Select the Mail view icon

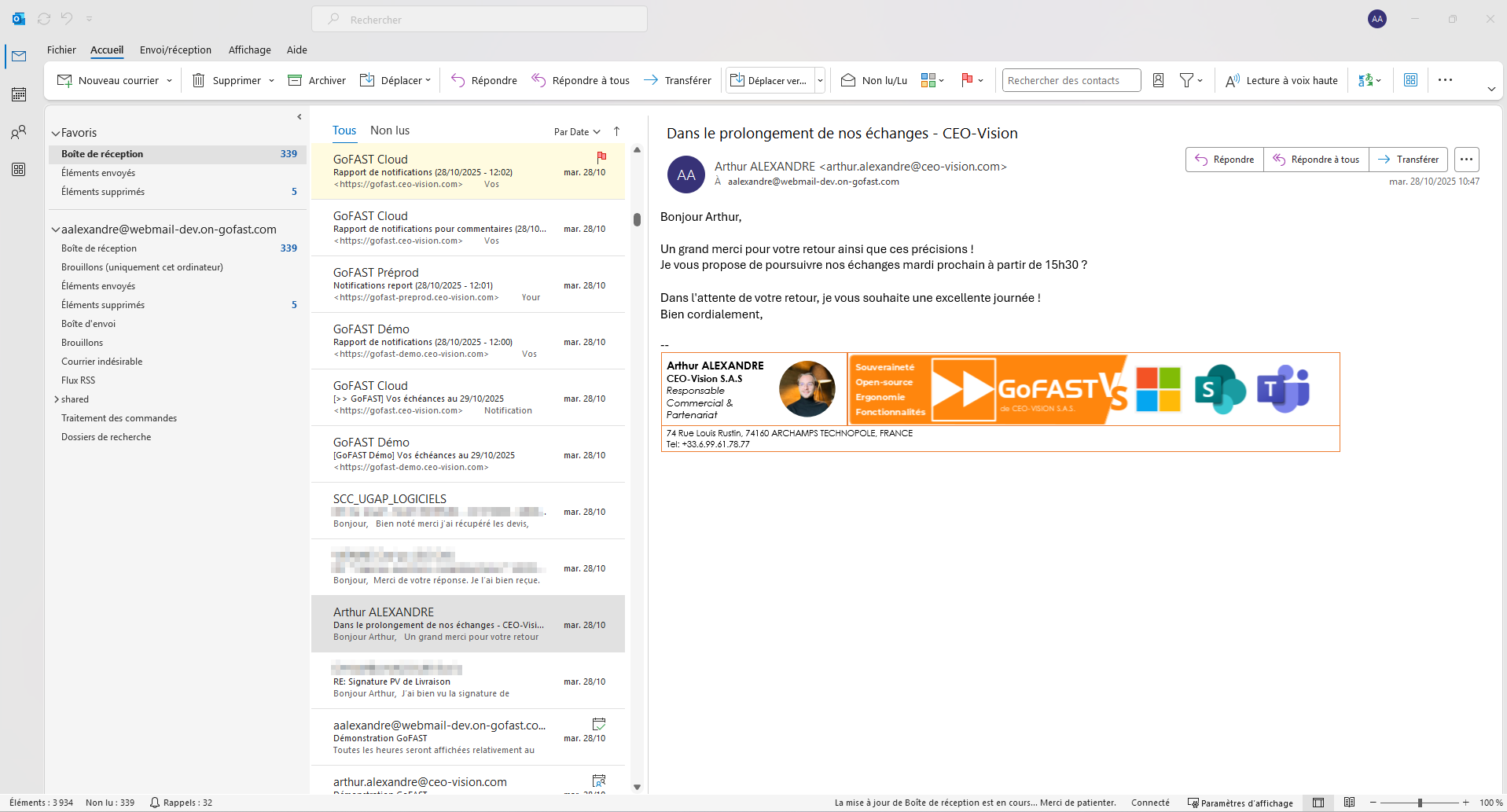click(x=19, y=57)
